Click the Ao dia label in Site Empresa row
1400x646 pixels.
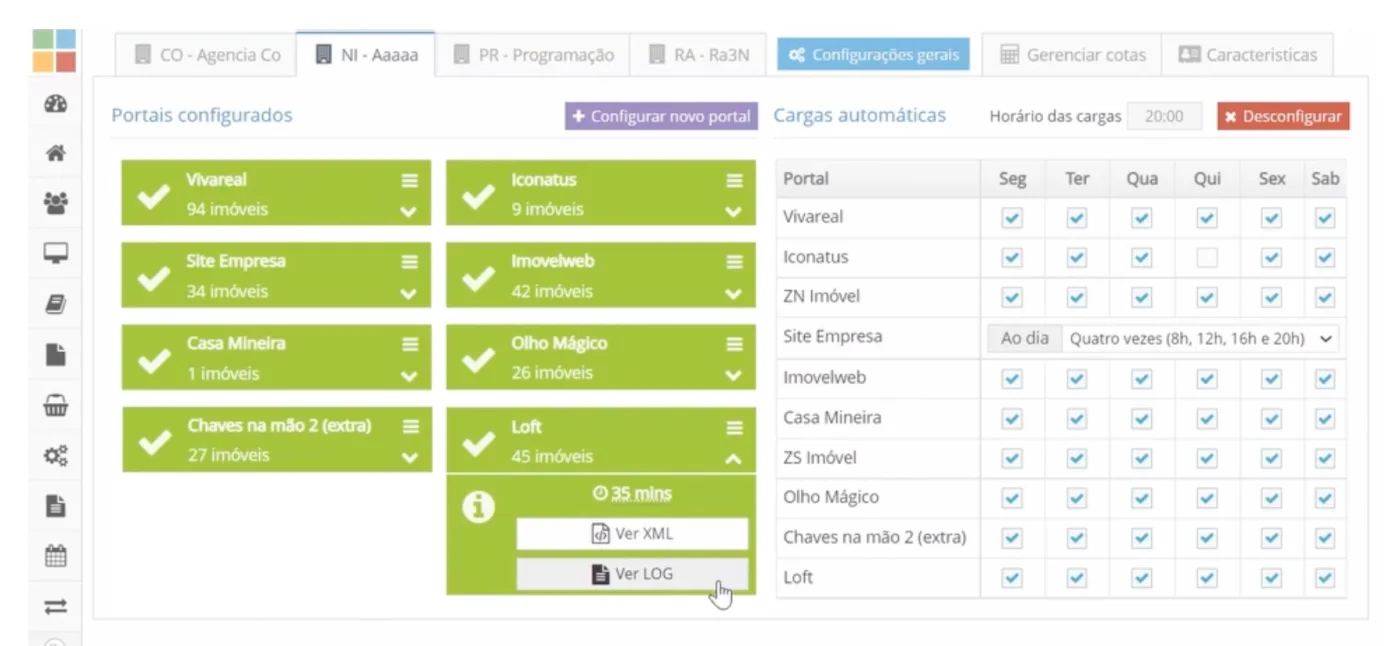pos(1025,338)
